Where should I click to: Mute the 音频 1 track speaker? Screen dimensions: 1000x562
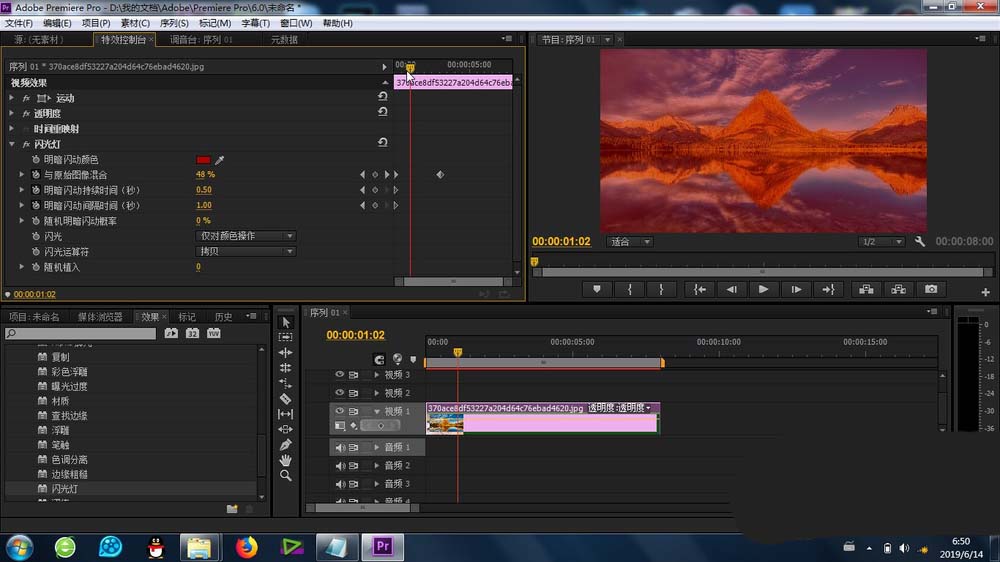tap(340, 448)
